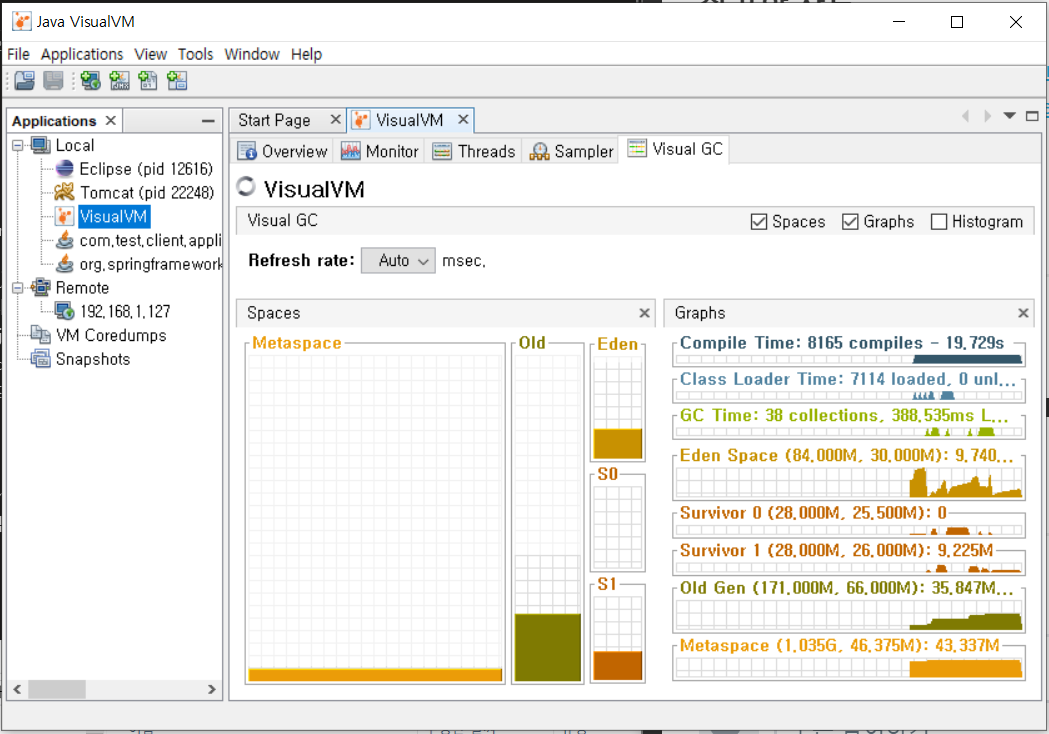Click the org.springframework Java app icon
Image resolution: width=1049 pixels, height=734 pixels.
coord(65,264)
